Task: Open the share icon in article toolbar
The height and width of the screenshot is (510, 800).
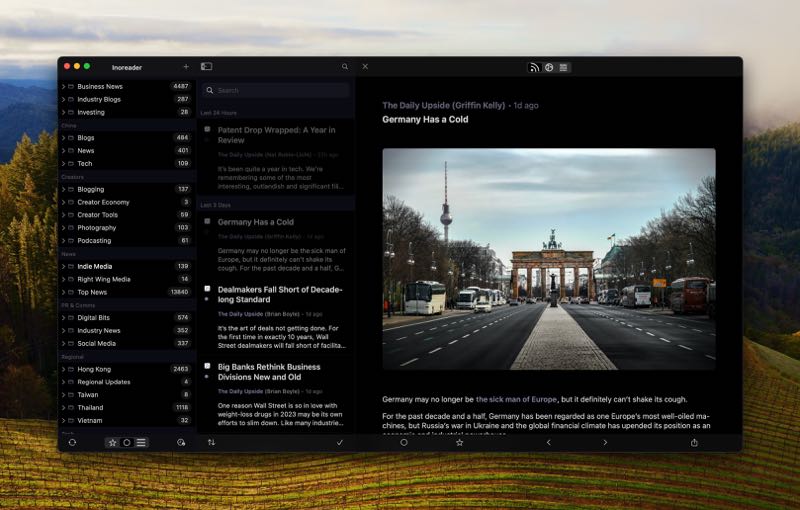Action: [x=694, y=442]
